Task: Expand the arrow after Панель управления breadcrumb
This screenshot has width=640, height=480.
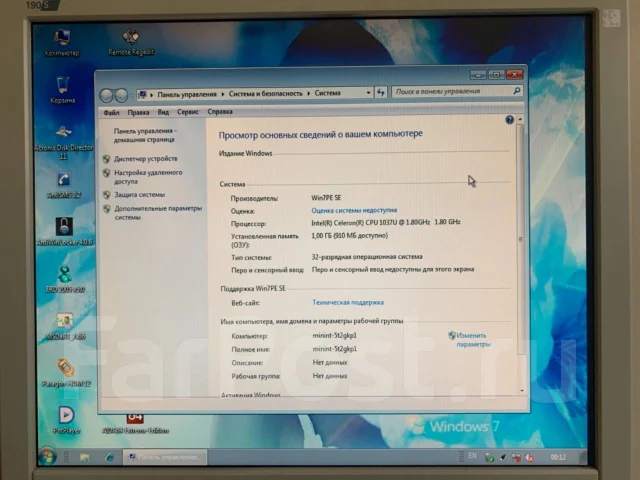Action: (223, 94)
